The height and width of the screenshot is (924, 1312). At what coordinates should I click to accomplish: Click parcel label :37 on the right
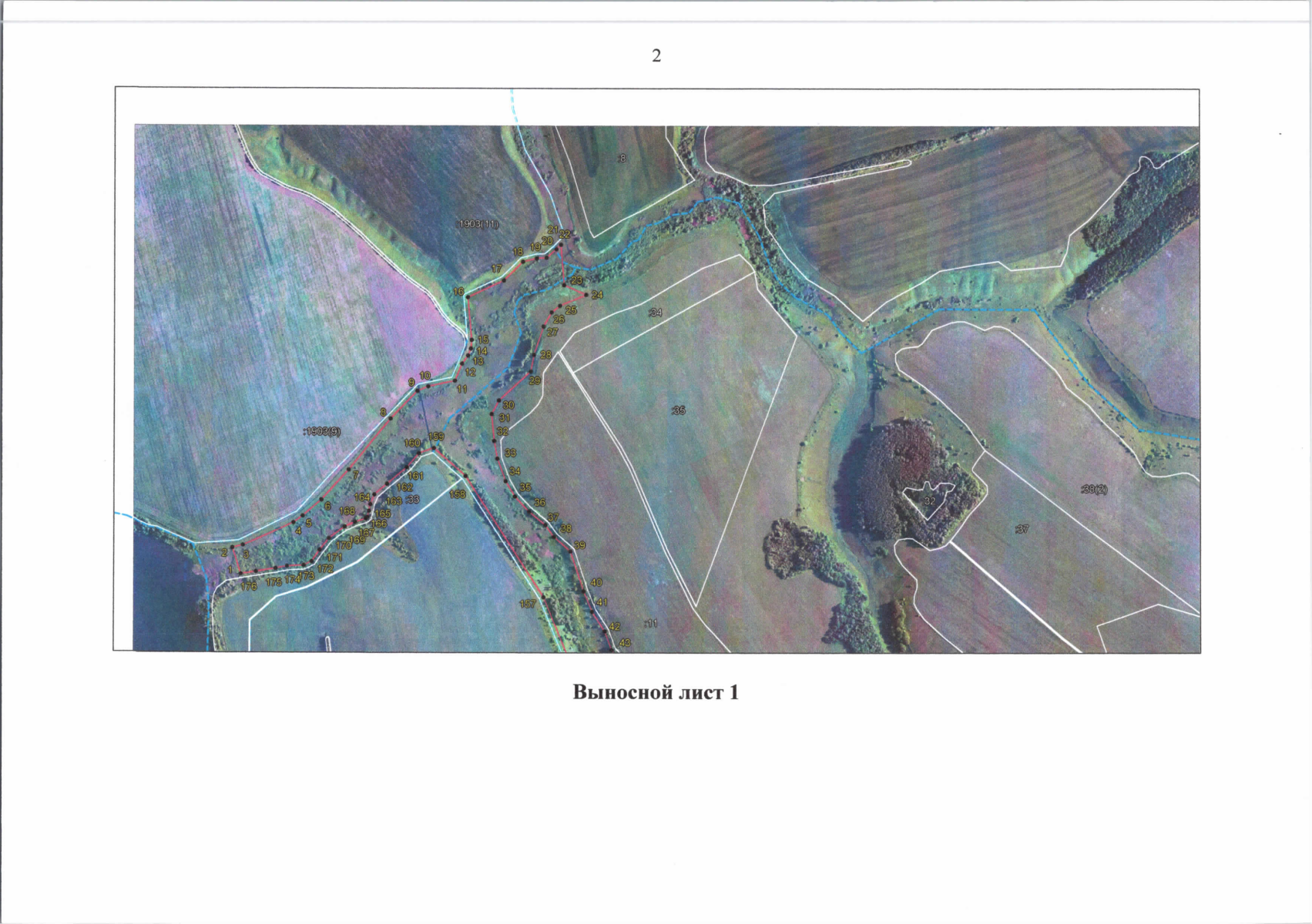(1022, 529)
